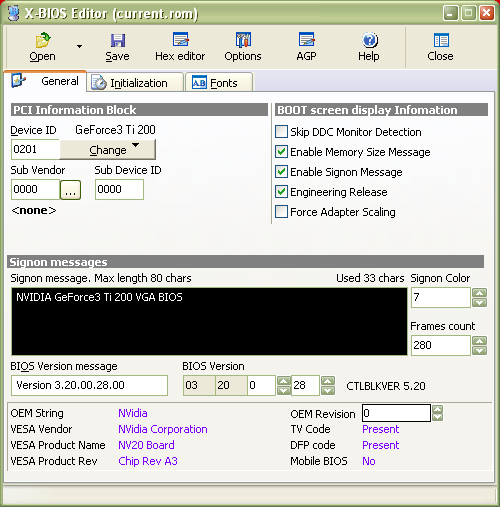Enable Skip DDC Monitor Detection
Screen dimensions: 500x507
tap(281, 132)
